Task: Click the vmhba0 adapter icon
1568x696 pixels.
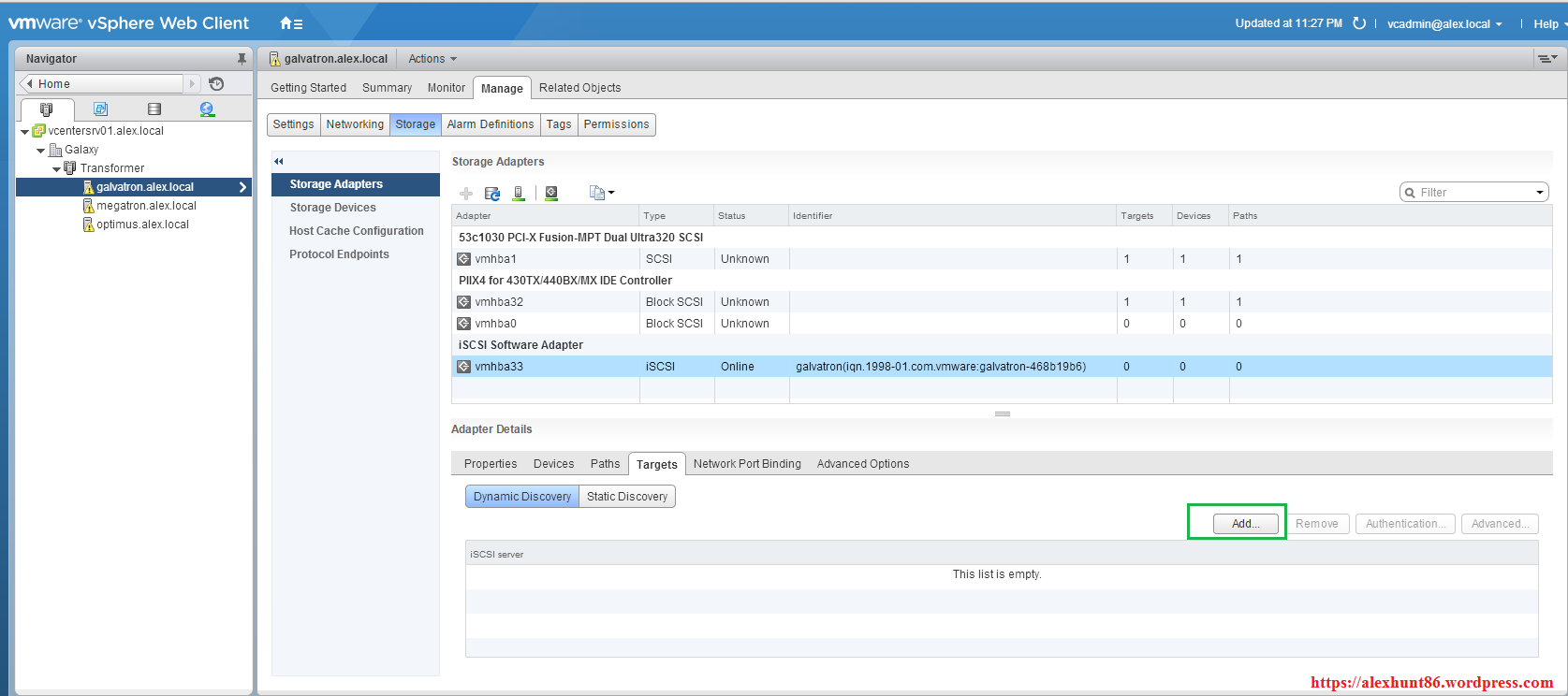Action: (x=463, y=324)
